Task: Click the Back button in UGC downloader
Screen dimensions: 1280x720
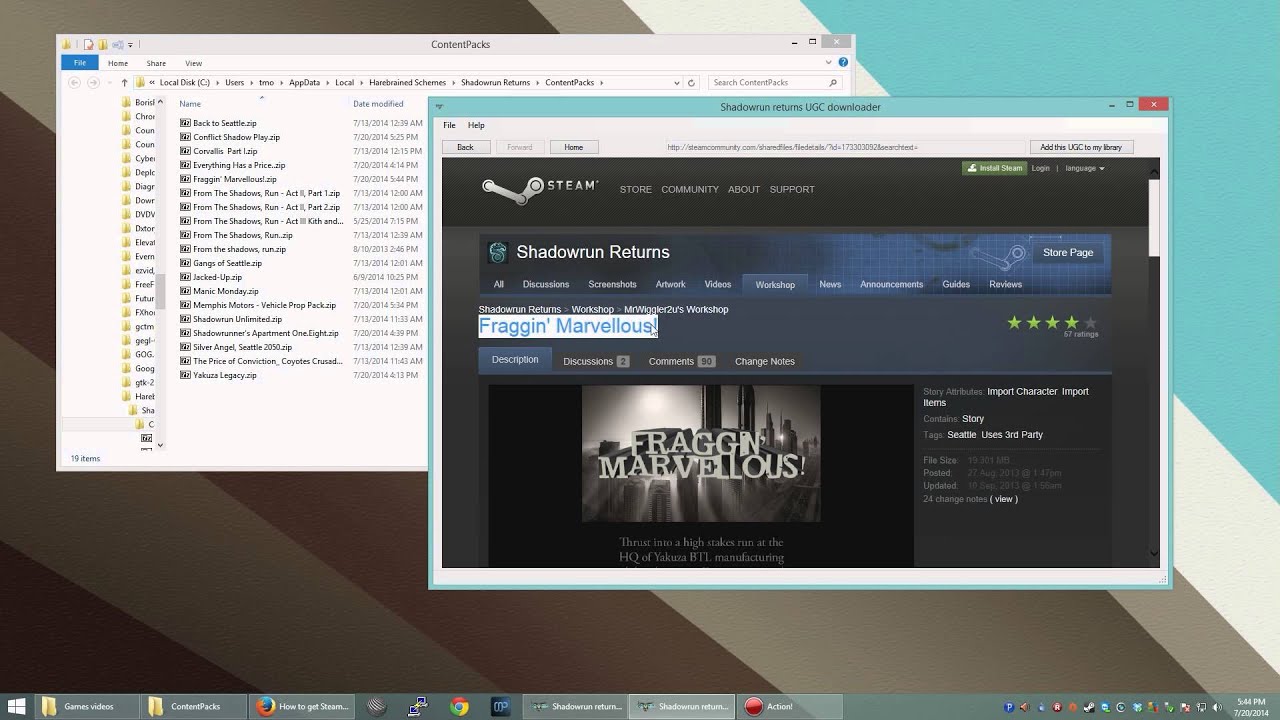Action: tap(465, 147)
